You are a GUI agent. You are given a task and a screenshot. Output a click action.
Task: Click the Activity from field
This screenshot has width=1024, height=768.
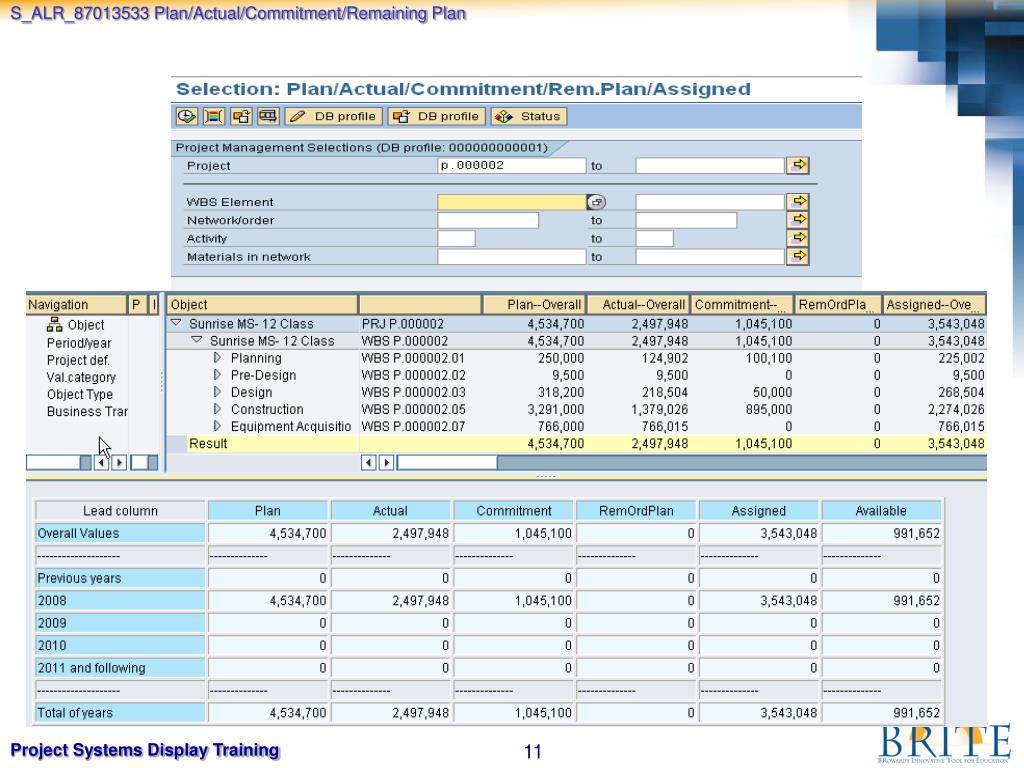coord(456,239)
